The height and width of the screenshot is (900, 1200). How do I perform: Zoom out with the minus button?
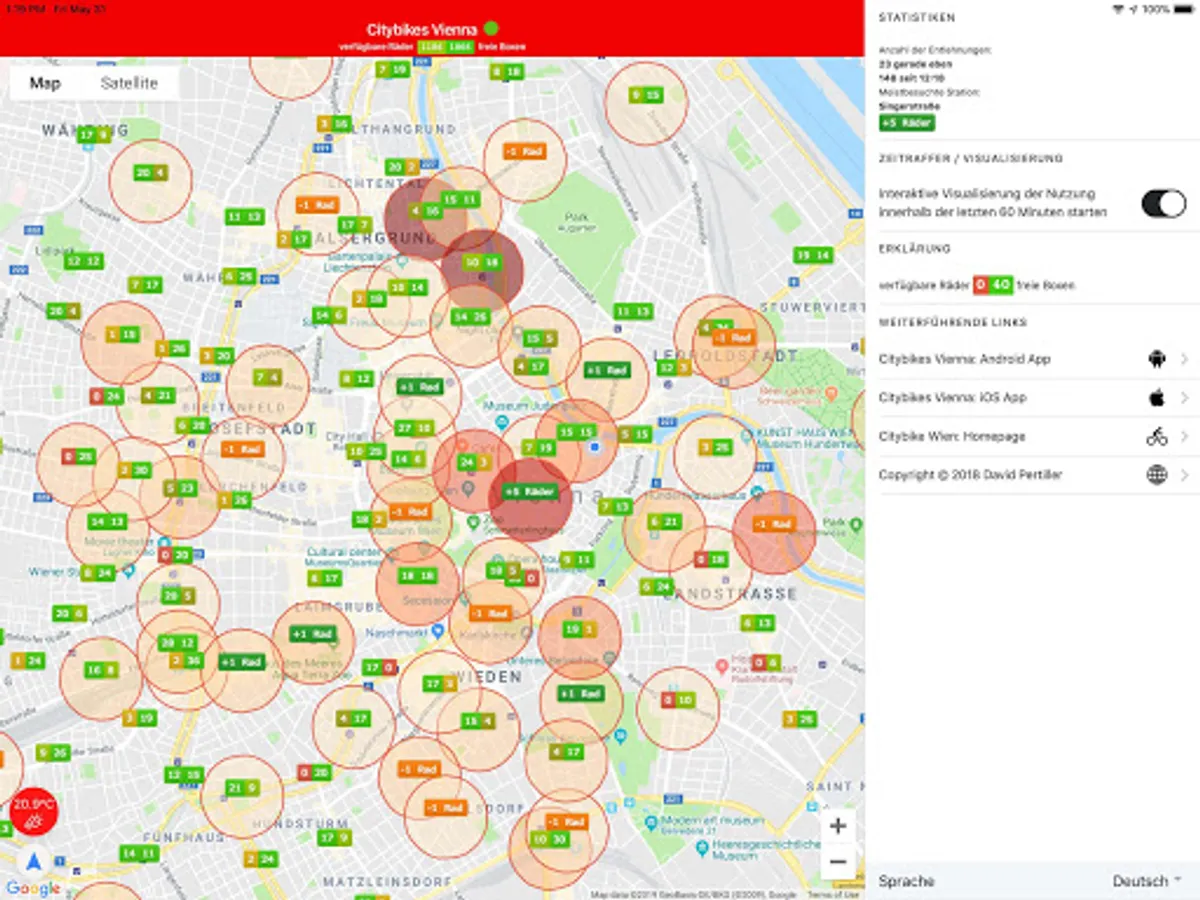[838, 862]
